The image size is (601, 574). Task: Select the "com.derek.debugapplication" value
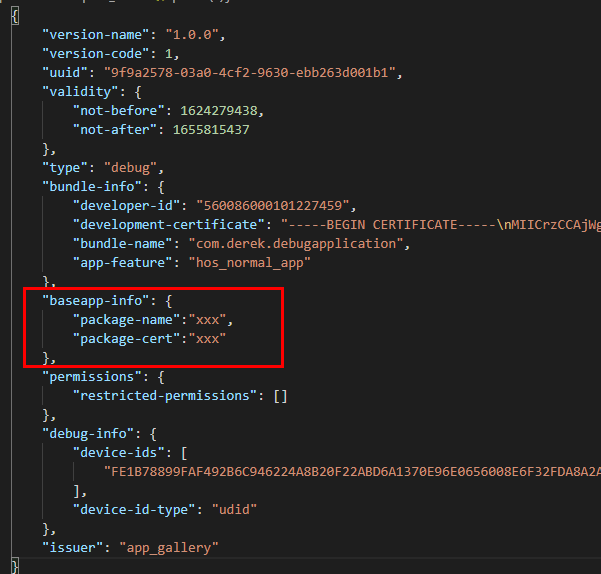296,244
